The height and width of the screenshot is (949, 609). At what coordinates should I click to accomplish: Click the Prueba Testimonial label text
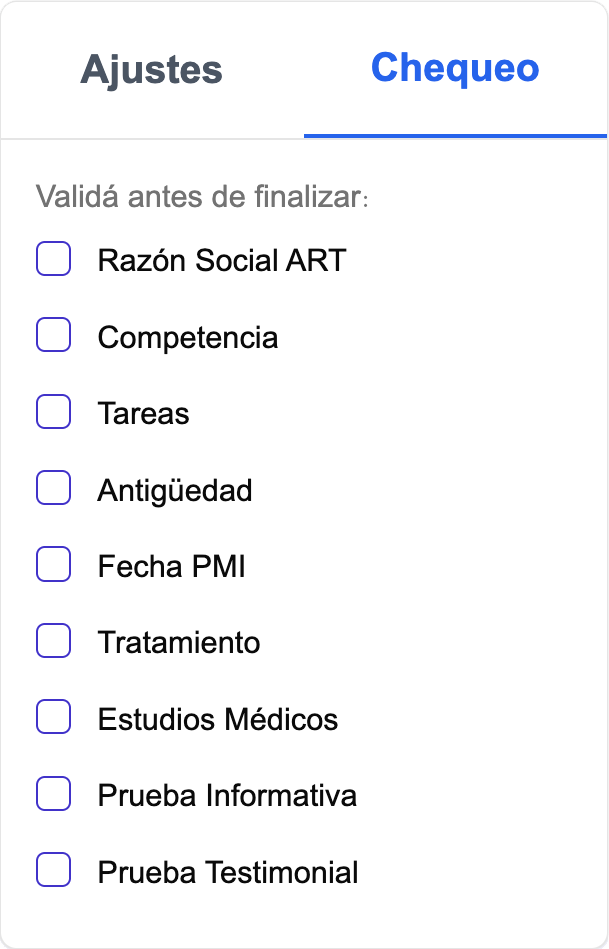[x=227, y=871]
